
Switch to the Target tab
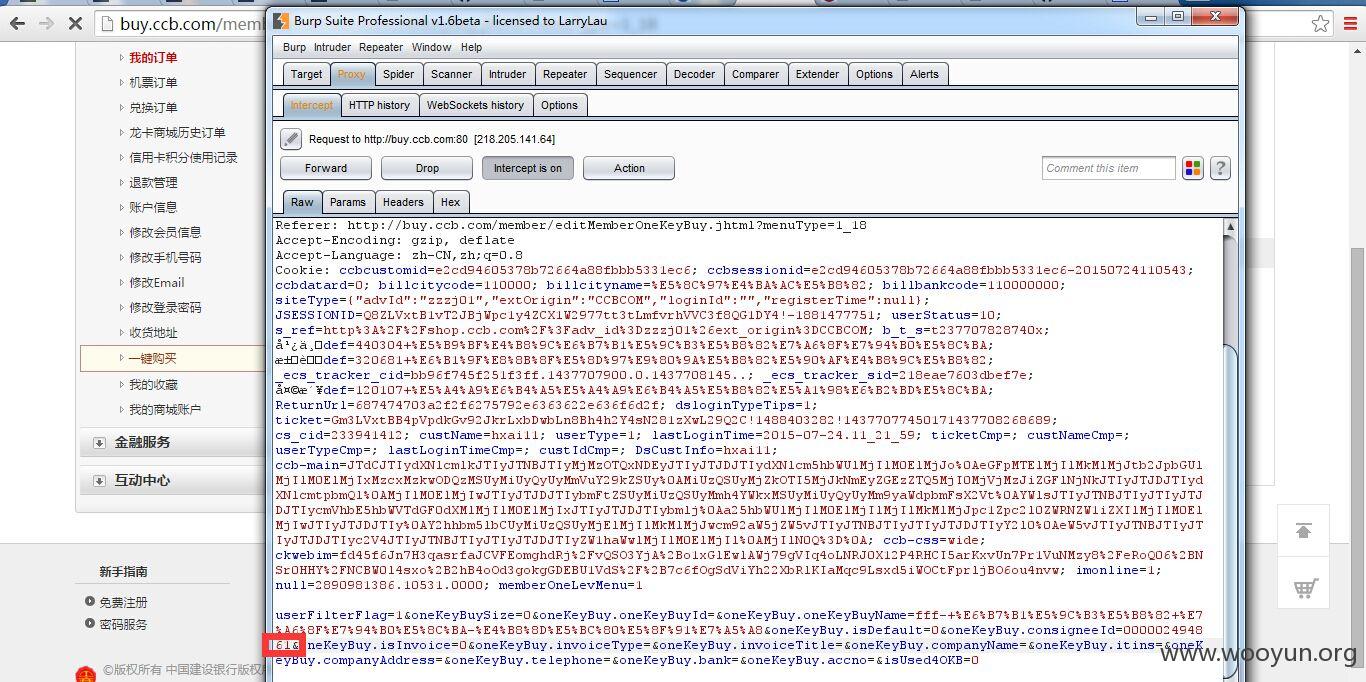point(306,74)
